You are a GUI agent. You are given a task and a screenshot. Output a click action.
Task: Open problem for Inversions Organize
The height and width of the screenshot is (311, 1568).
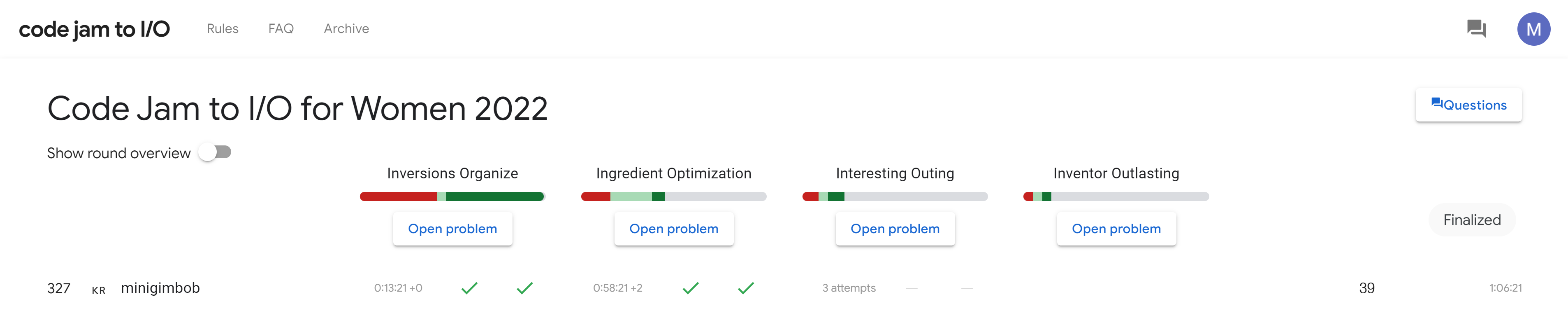point(452,229)
